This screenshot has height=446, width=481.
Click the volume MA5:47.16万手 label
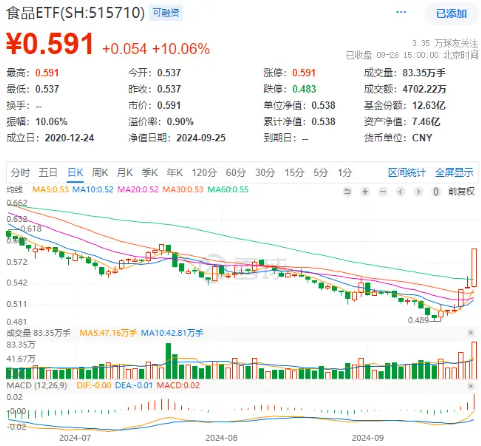(108, 333)
